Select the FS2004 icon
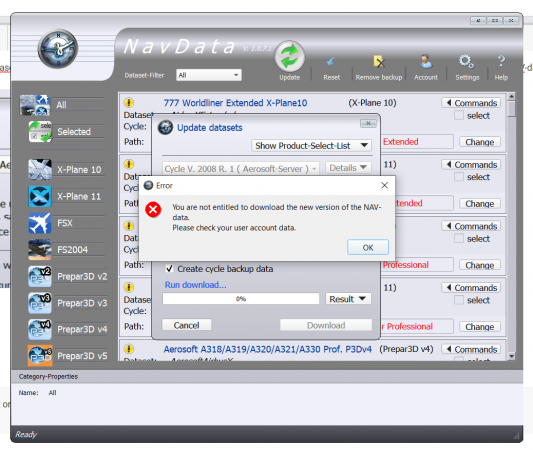Image resolution: width=533 pixels, height=450 pixels. 40,249
